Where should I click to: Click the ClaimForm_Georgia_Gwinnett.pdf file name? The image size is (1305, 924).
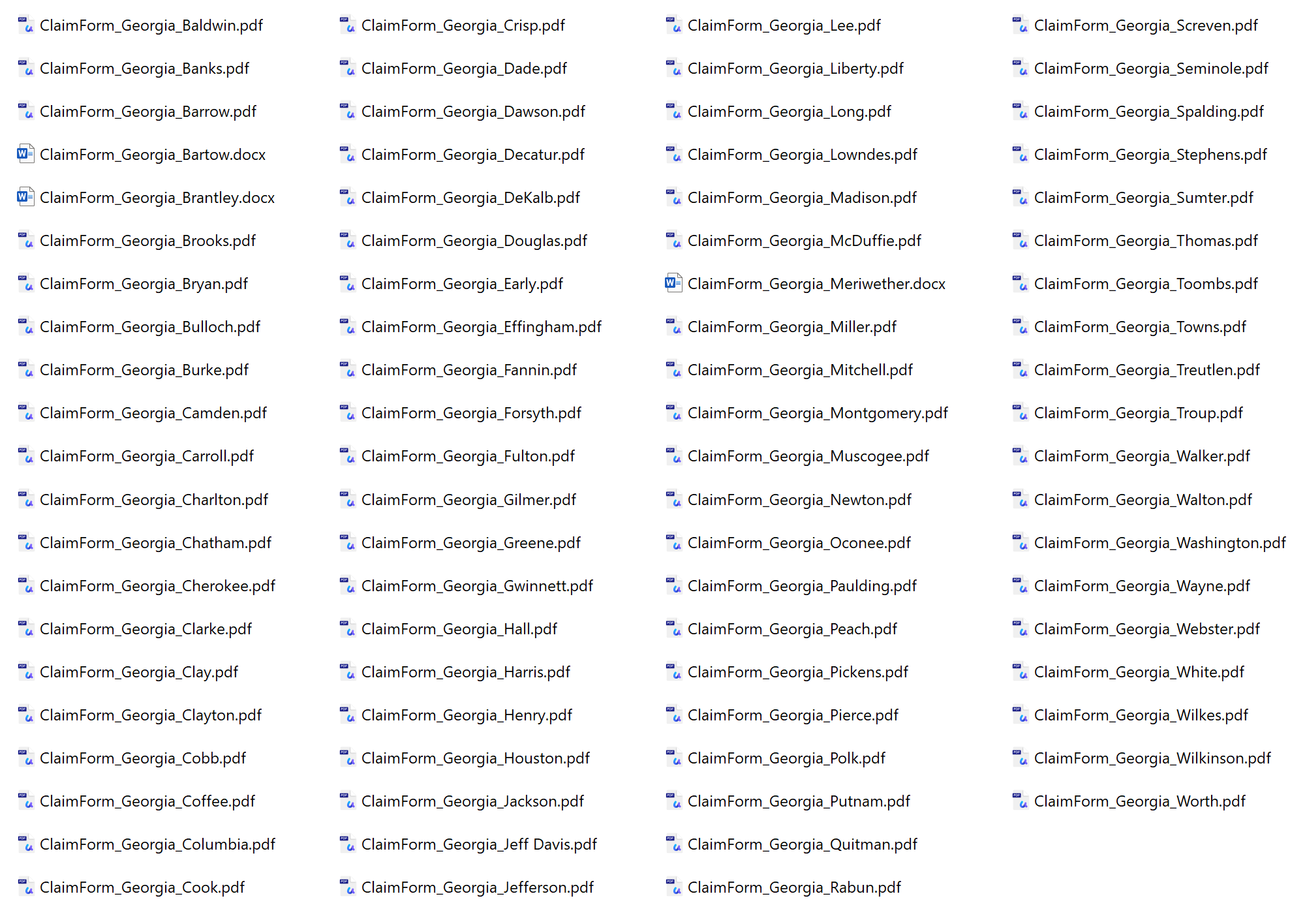(x=477, y=586)
